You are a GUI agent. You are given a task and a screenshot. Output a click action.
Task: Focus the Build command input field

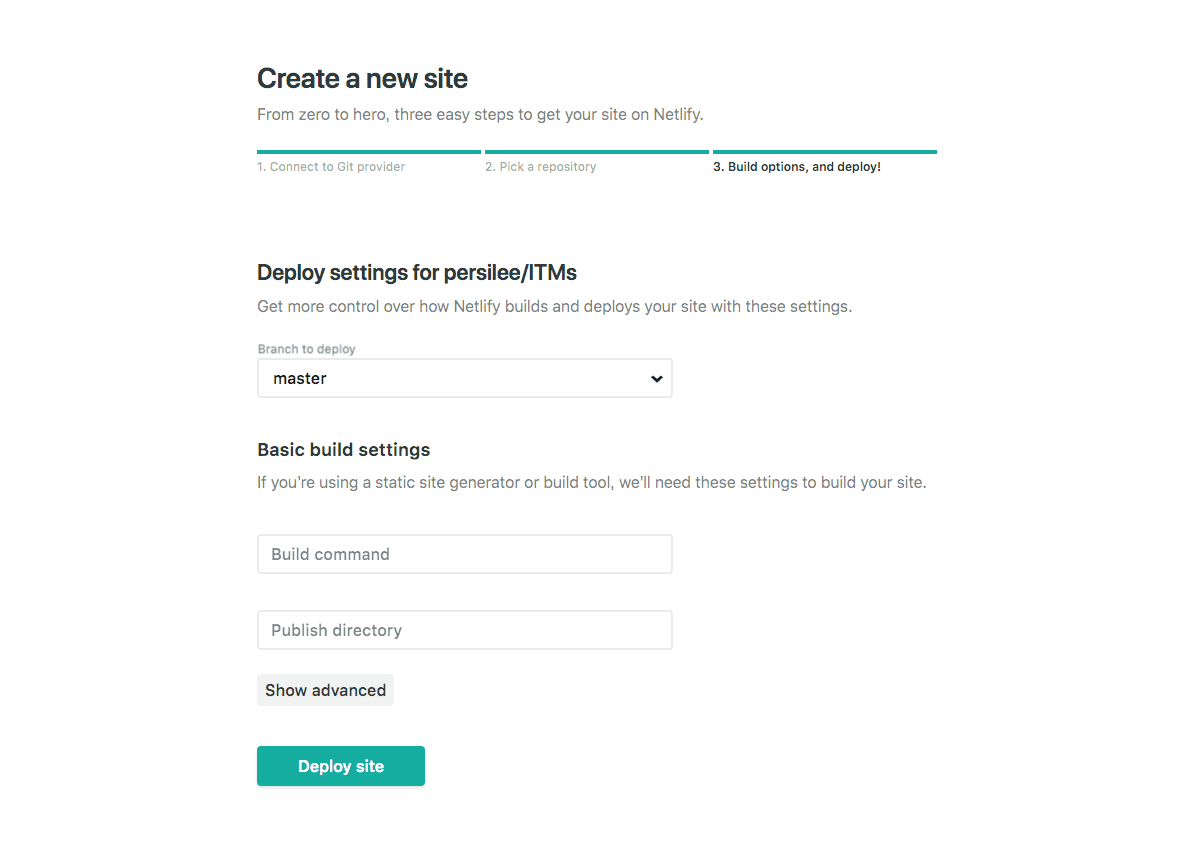[464, 554]
